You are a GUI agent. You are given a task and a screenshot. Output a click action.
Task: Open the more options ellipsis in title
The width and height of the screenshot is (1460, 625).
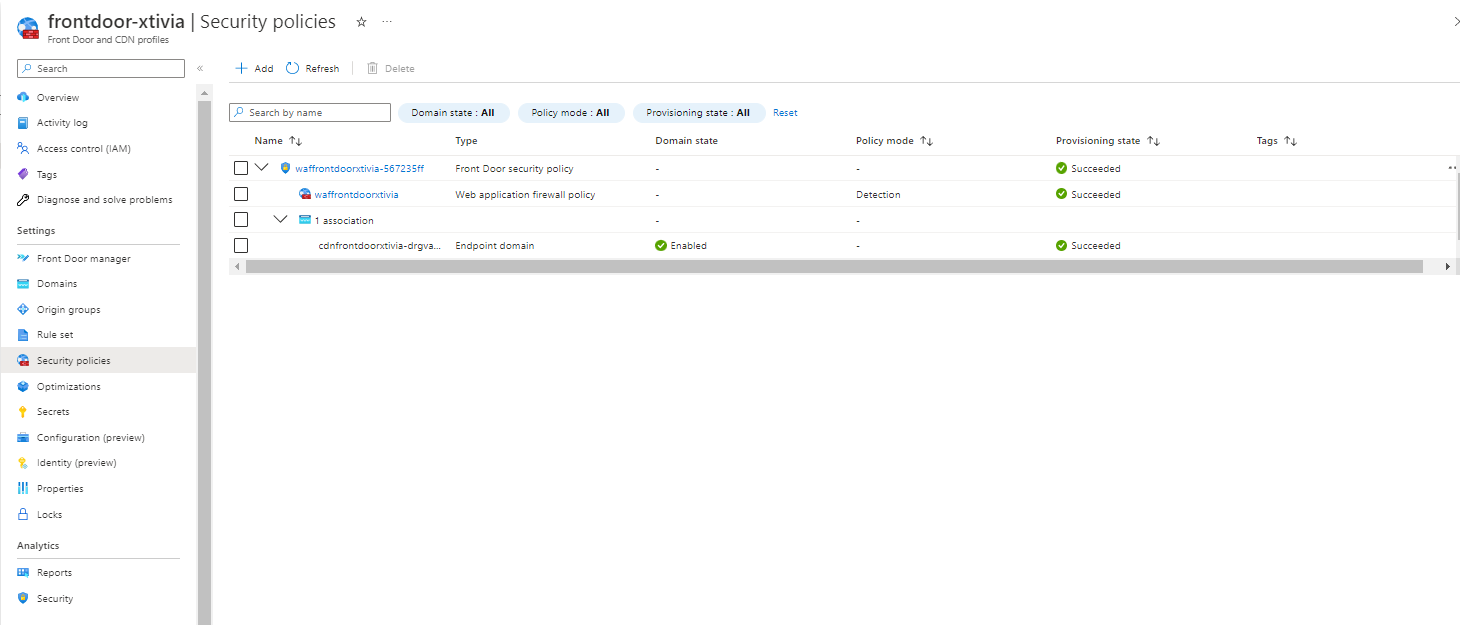point(387,22)
